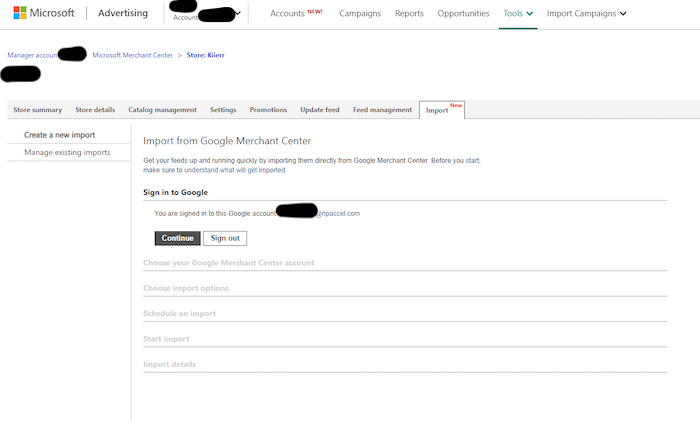The height and width of the screenshot is (421, 700).
Task: Open the Catalog management tab
Action: [x=162, y=110]
